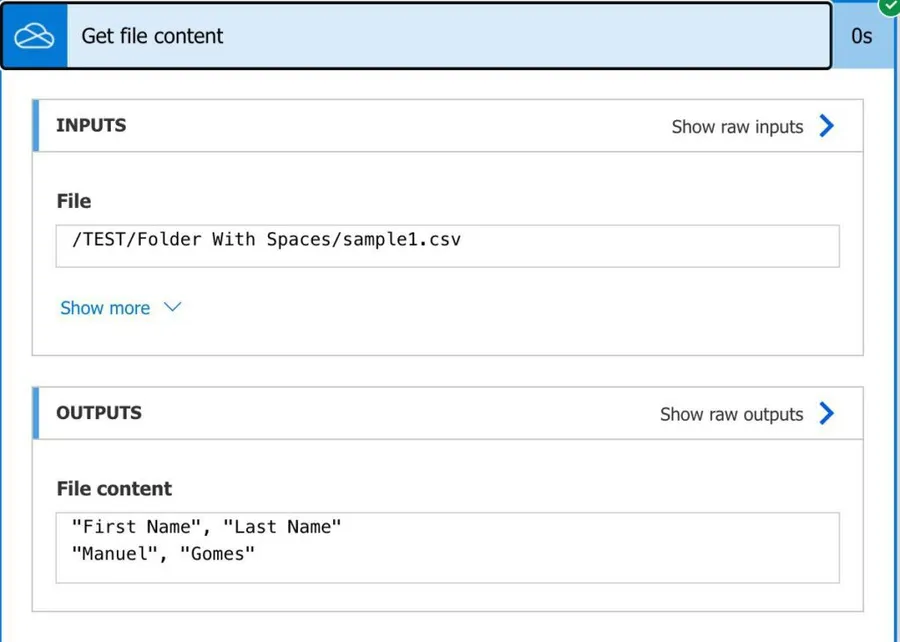Select the INPUTS section header
Image resolution: width=900 pixels, height=642 pixels.
91,126
